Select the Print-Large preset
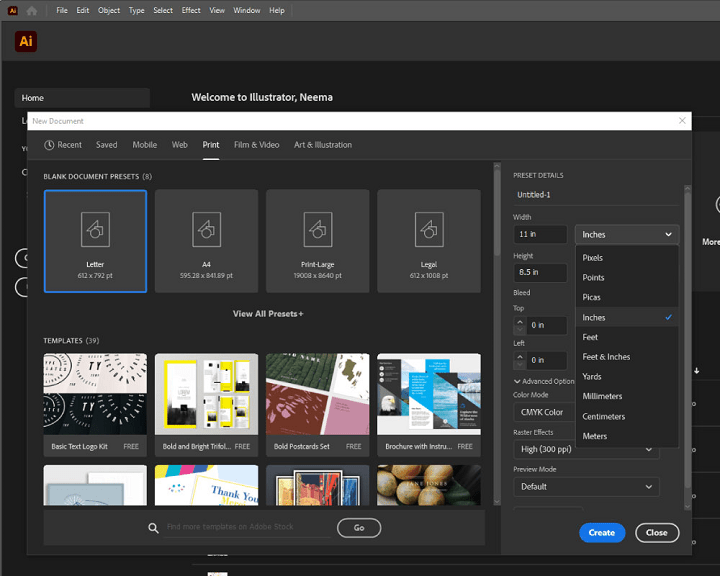Screen dimensions: 720x576 coord(318,241)
